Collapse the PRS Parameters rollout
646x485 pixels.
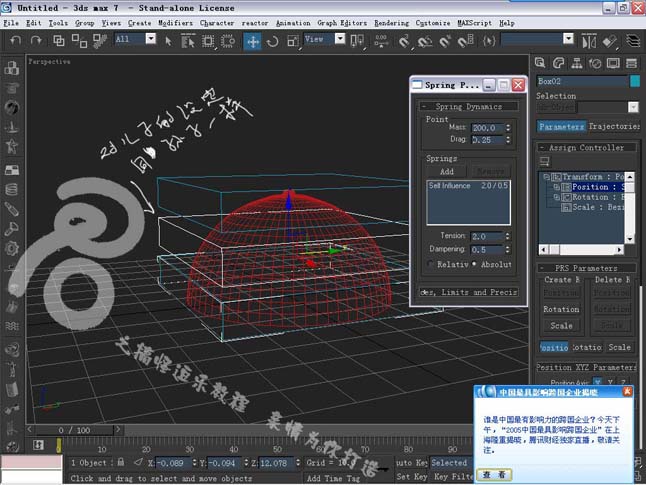coord(587,268)
